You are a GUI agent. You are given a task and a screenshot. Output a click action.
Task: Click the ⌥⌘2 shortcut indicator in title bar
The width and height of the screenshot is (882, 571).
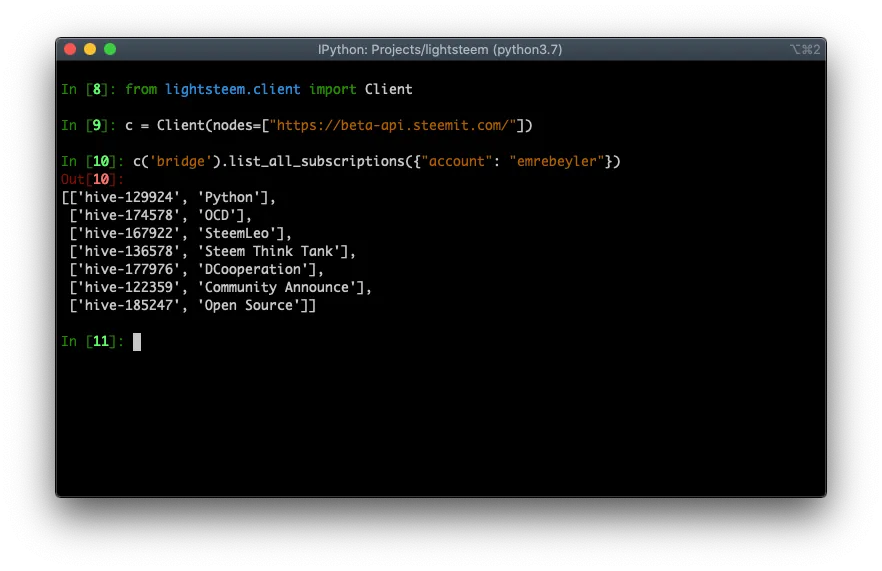(805, 50)
